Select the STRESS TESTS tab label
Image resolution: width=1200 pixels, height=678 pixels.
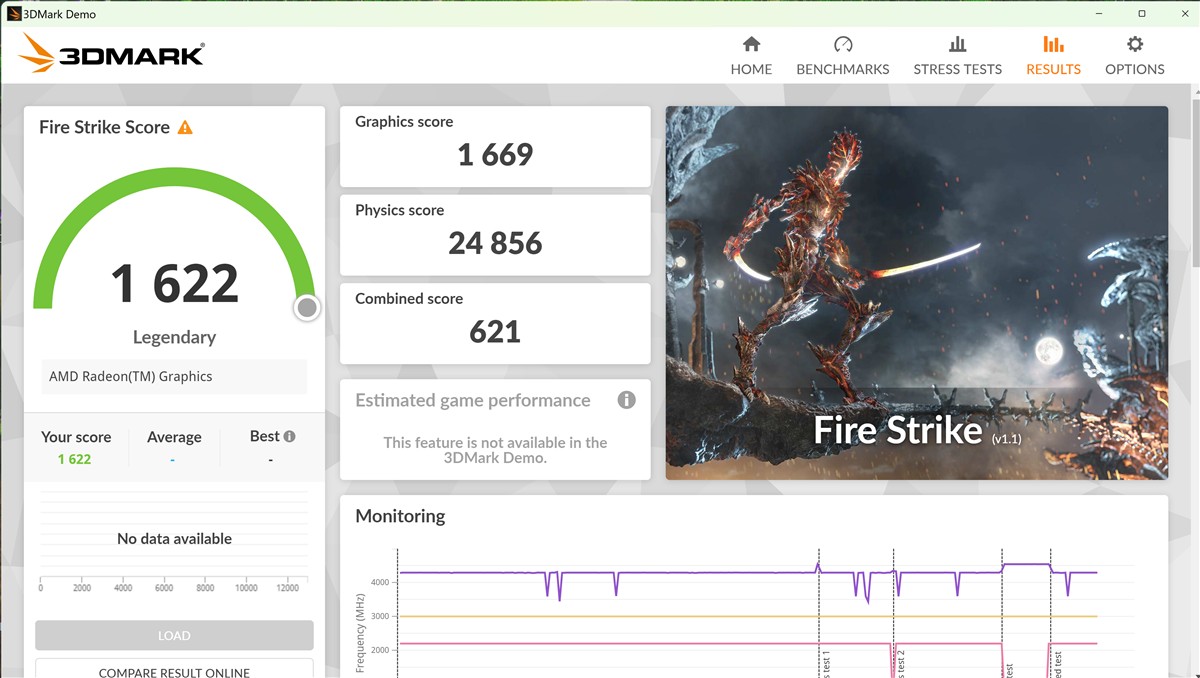tap(957, 69)
